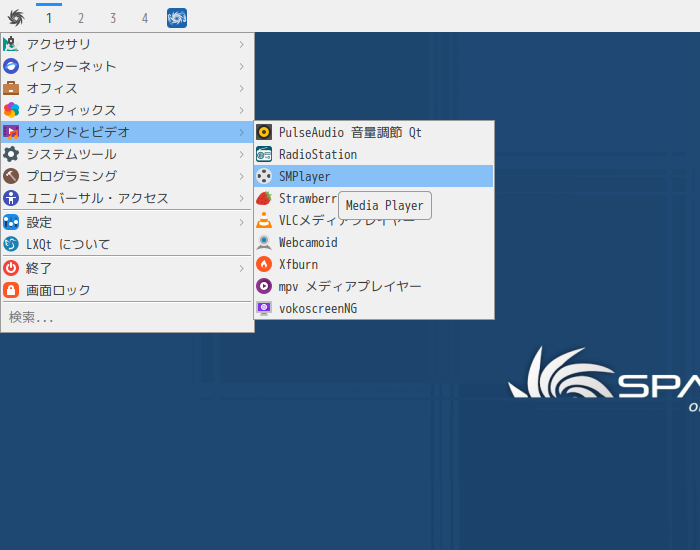Screen dimensions: 700x550
Task: Open the グラフィックス menu category
Action: coord(127,110)
